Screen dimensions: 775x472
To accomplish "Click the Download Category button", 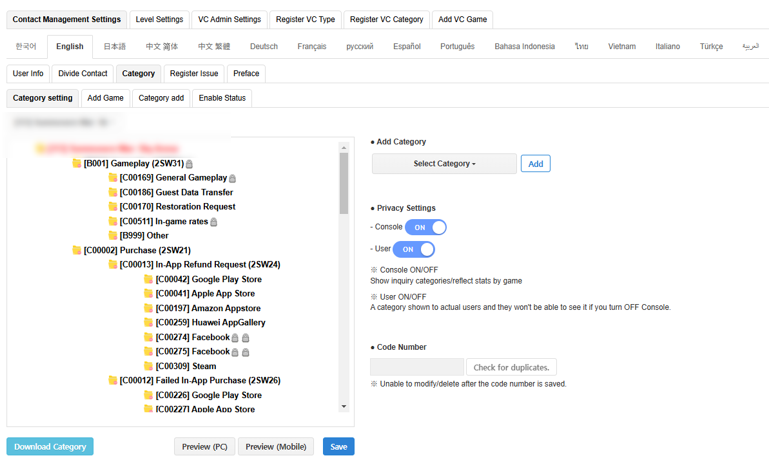I will pos(50,447).
